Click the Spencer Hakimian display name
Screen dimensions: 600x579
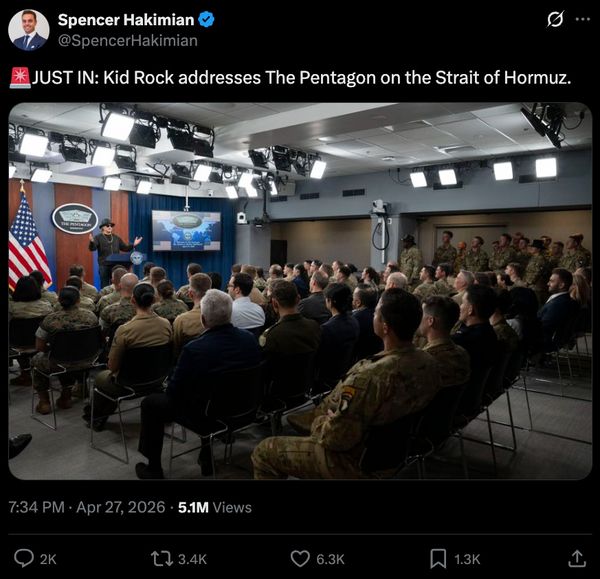[126, 20]
